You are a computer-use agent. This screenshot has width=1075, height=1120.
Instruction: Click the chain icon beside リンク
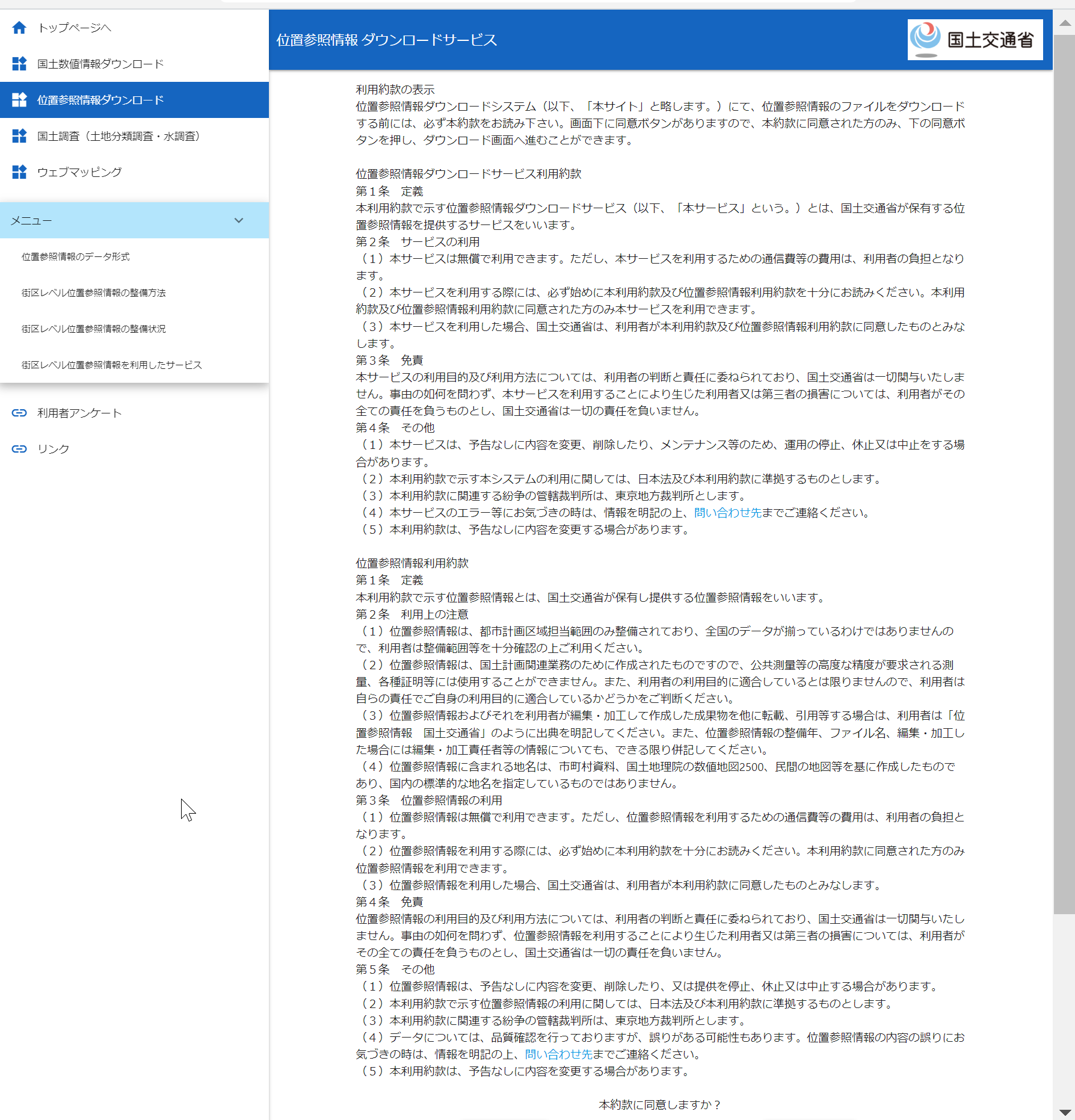click(19, 449)
